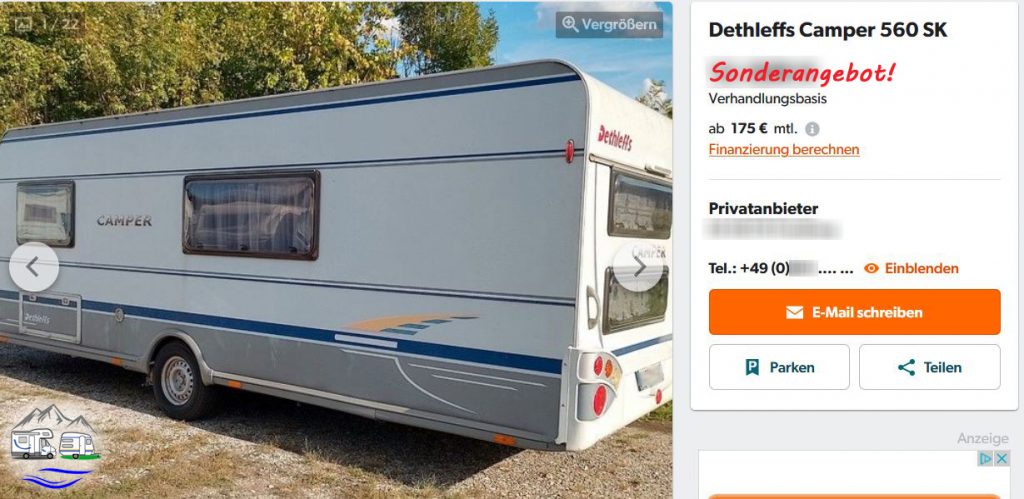
Task: Go to the previous photo with left arrow
Action: tap(34, 266)
